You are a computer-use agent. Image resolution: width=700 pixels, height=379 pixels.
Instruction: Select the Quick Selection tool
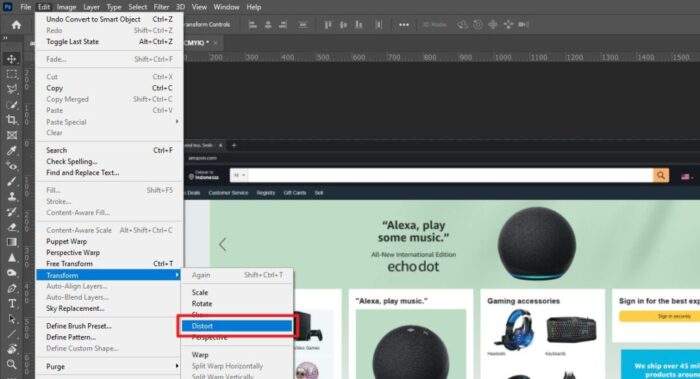pos(12,104)
